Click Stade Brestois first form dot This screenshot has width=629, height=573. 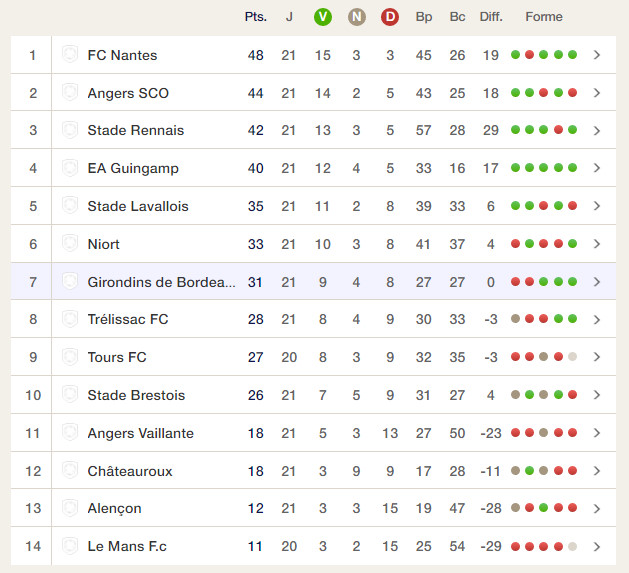click(x=515, y=395)
